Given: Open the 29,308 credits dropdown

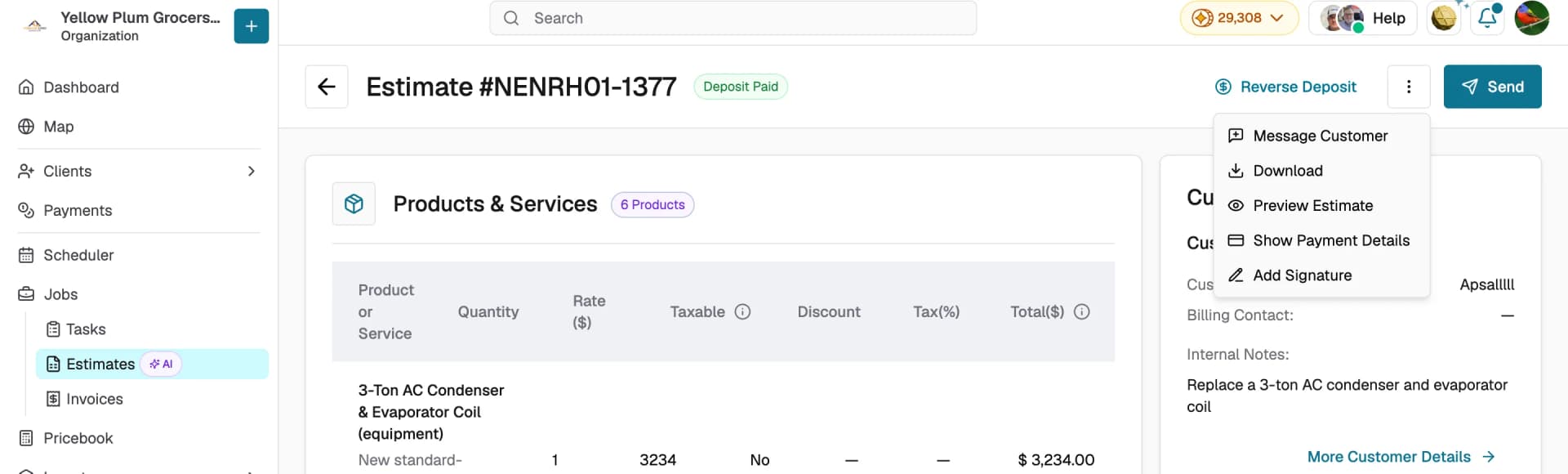Looking at the screenshot, I should click(1239, 18).
